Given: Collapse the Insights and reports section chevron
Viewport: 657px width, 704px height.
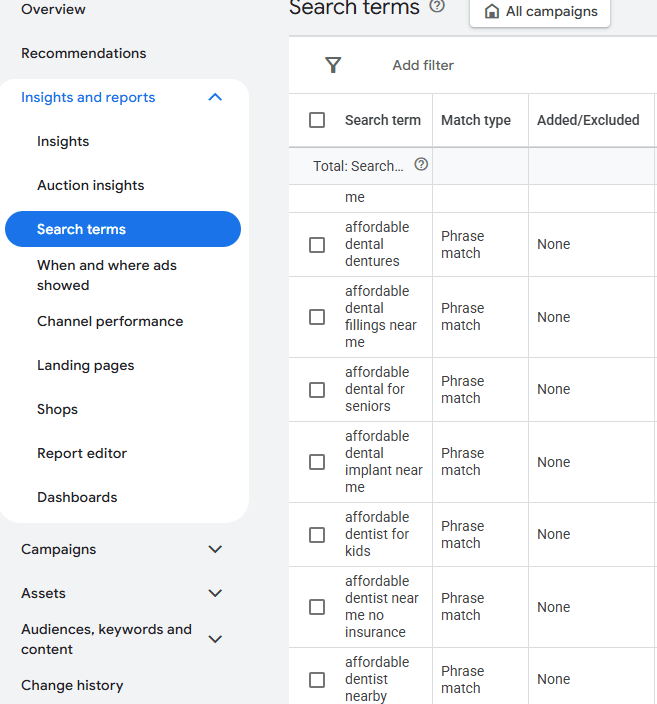Looking at the screenshot, I should pyautogui.click(x=216, y=97).
